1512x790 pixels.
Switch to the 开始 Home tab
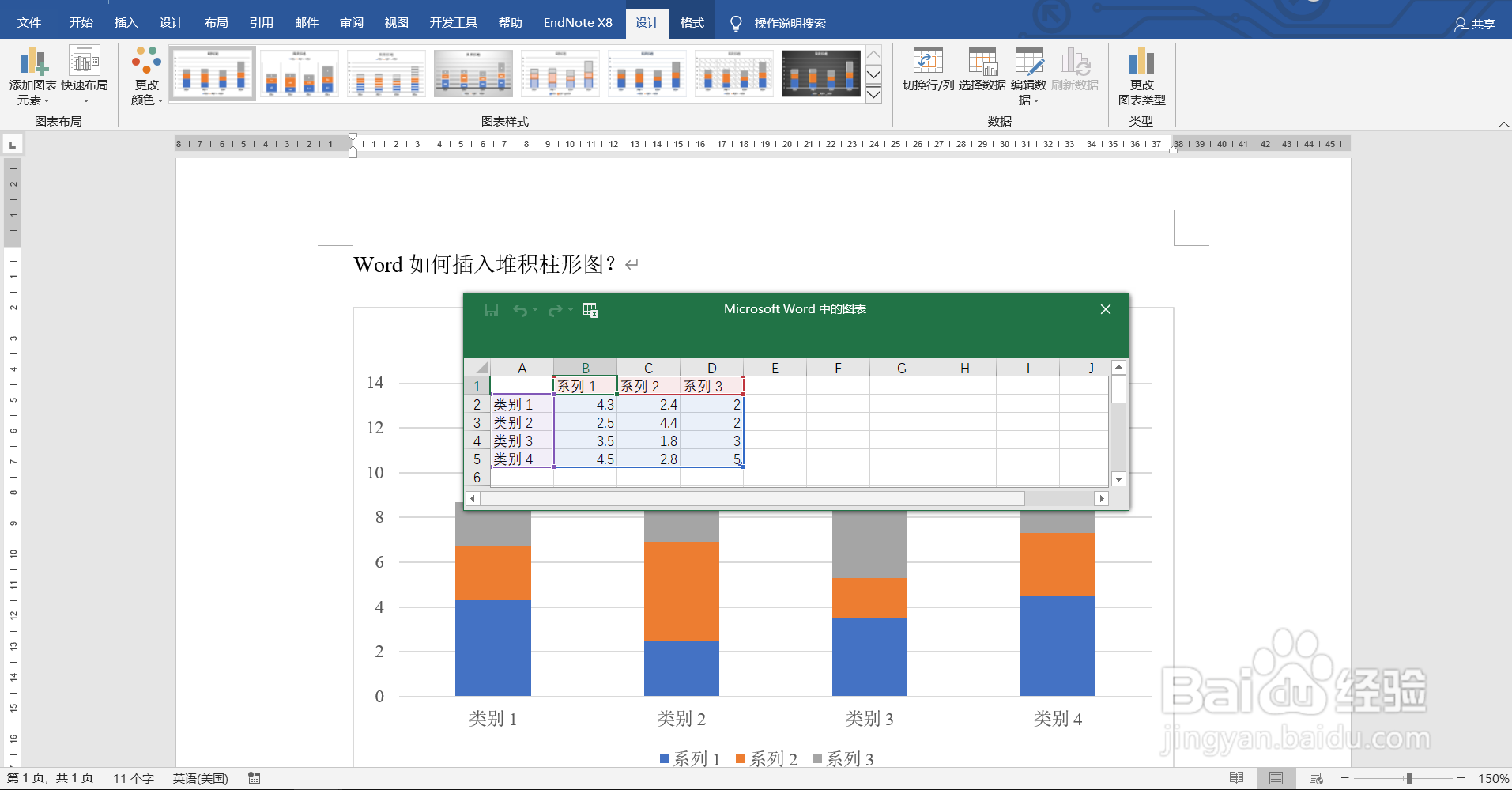pos(81,23)
